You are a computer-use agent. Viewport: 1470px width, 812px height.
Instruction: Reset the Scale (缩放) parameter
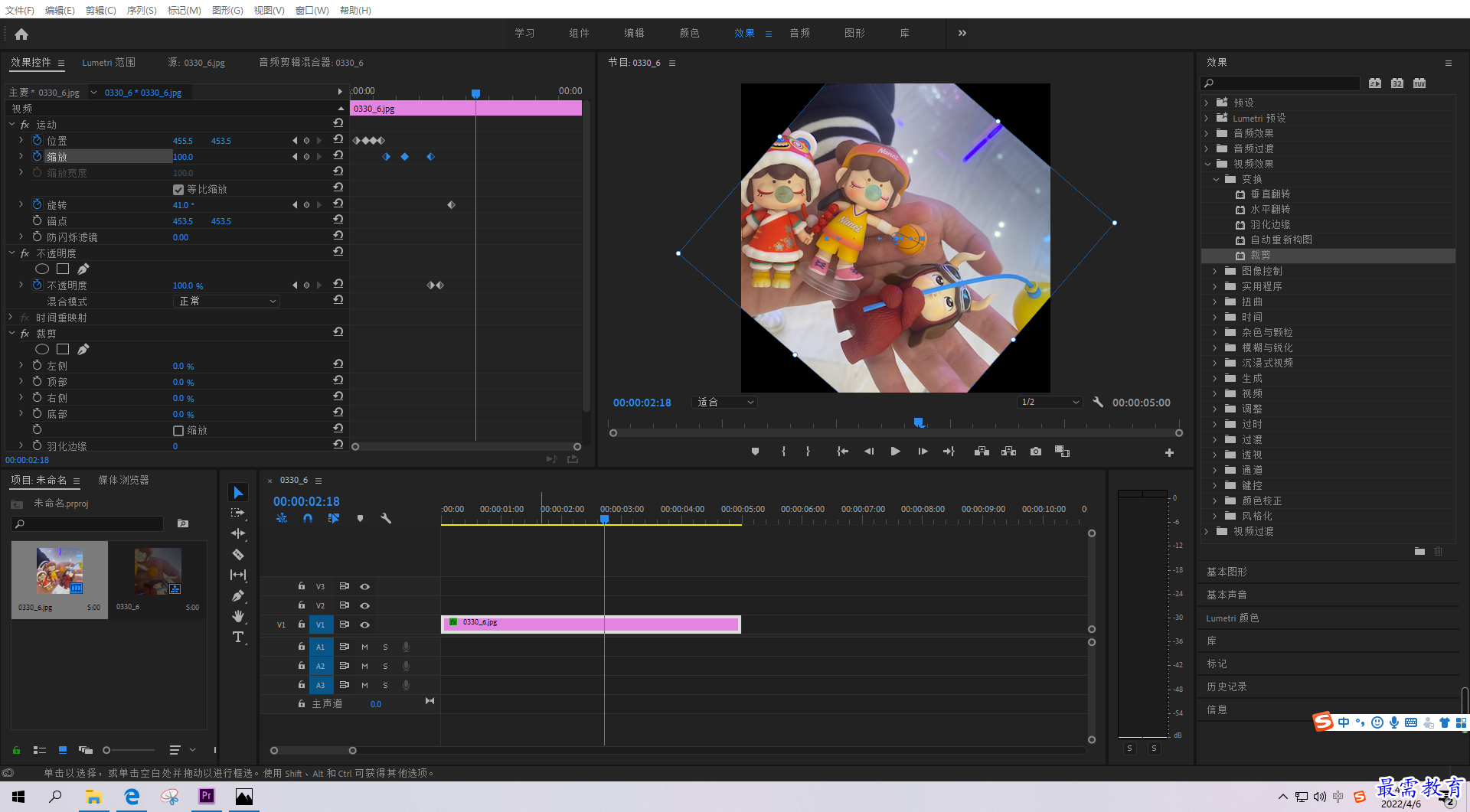338,156
